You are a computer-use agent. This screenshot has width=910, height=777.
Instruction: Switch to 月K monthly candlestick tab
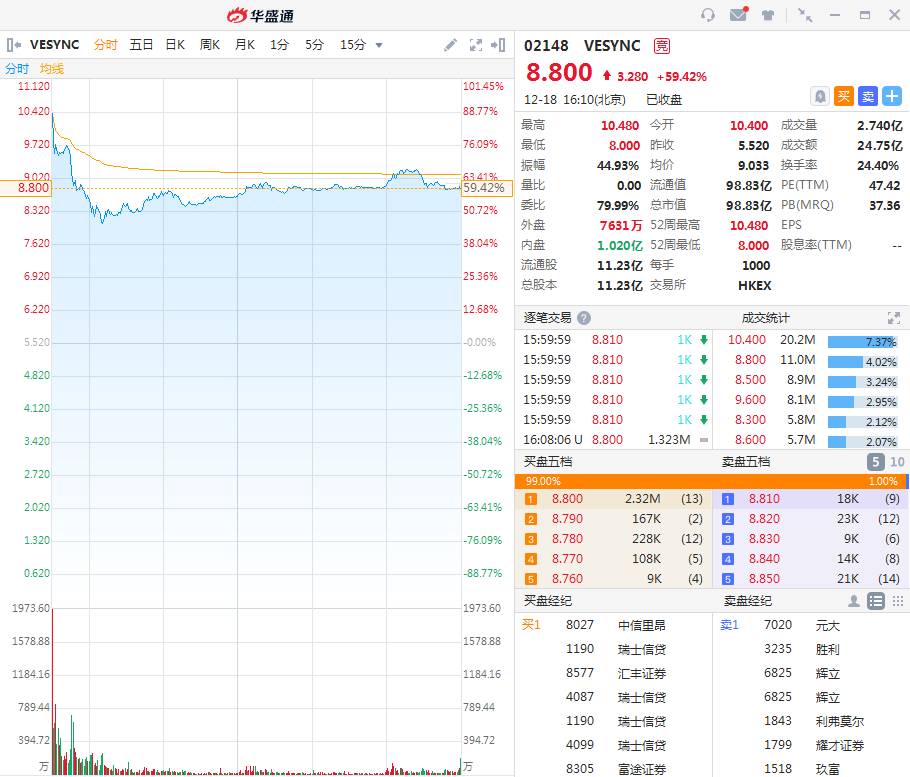click(x=245, y=45)
